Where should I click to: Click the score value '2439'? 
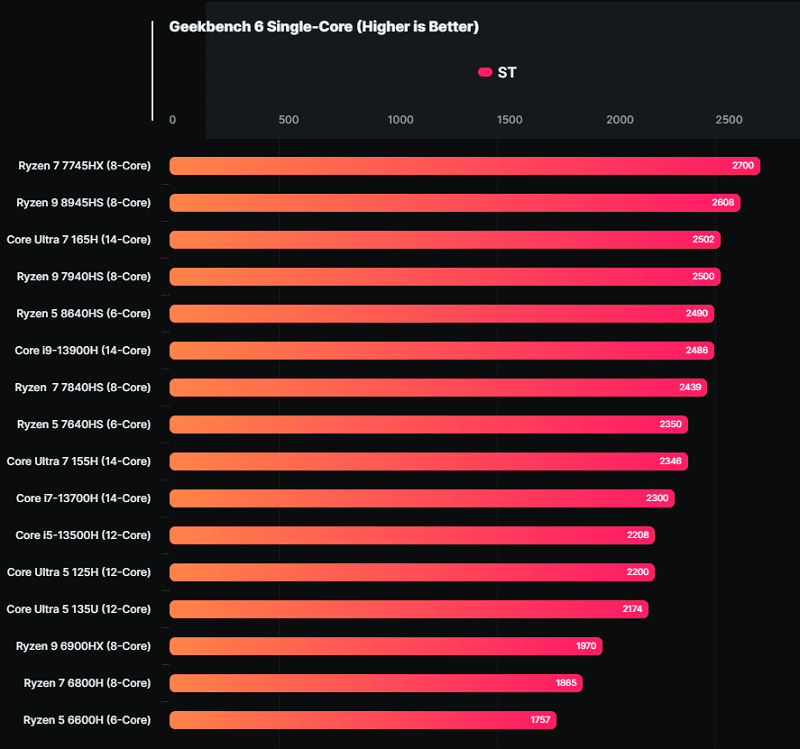coord(690,387)
